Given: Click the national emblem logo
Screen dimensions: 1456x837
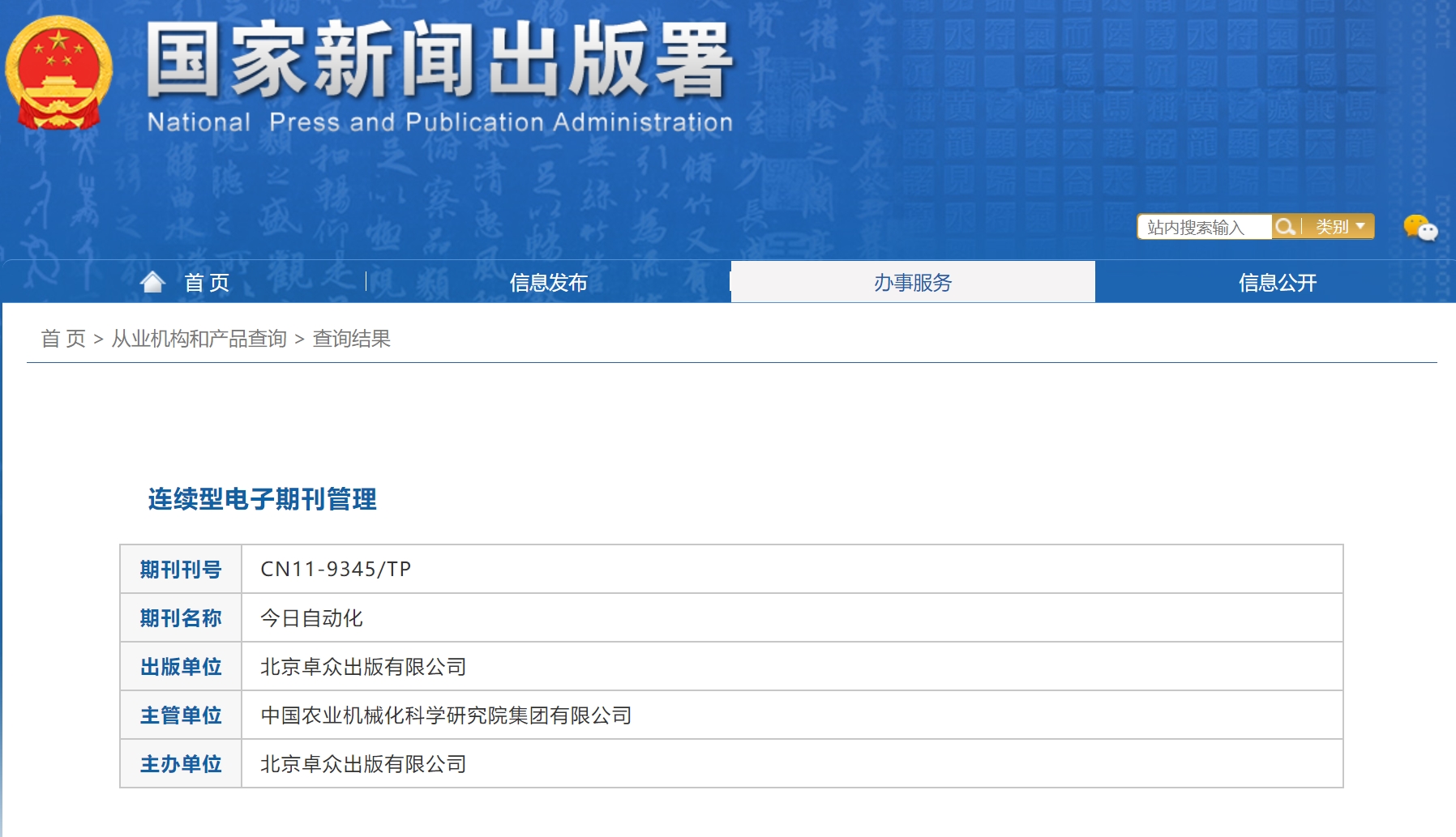Looking at the screenshot, I should click(58, 73).
